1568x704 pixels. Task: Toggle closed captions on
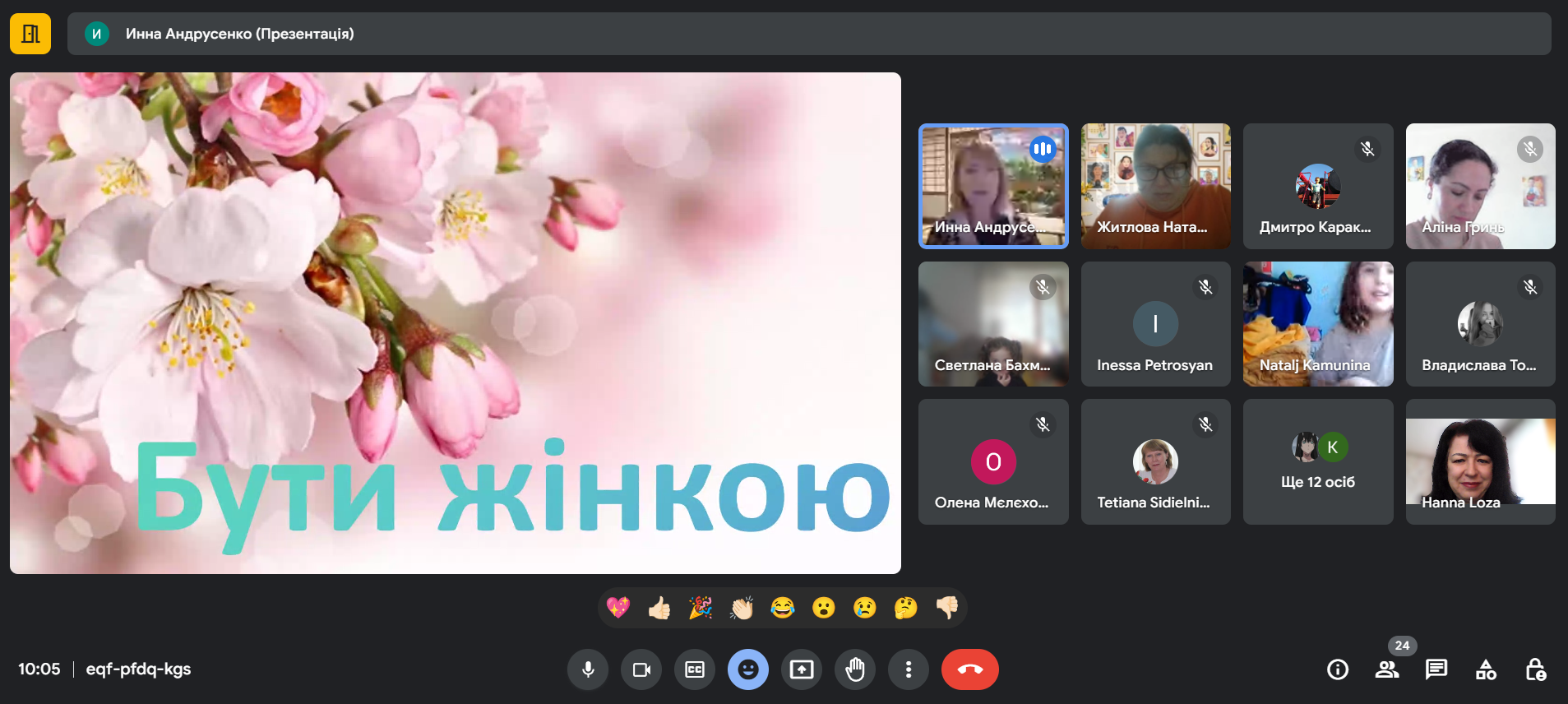click(x=695, y=669)
